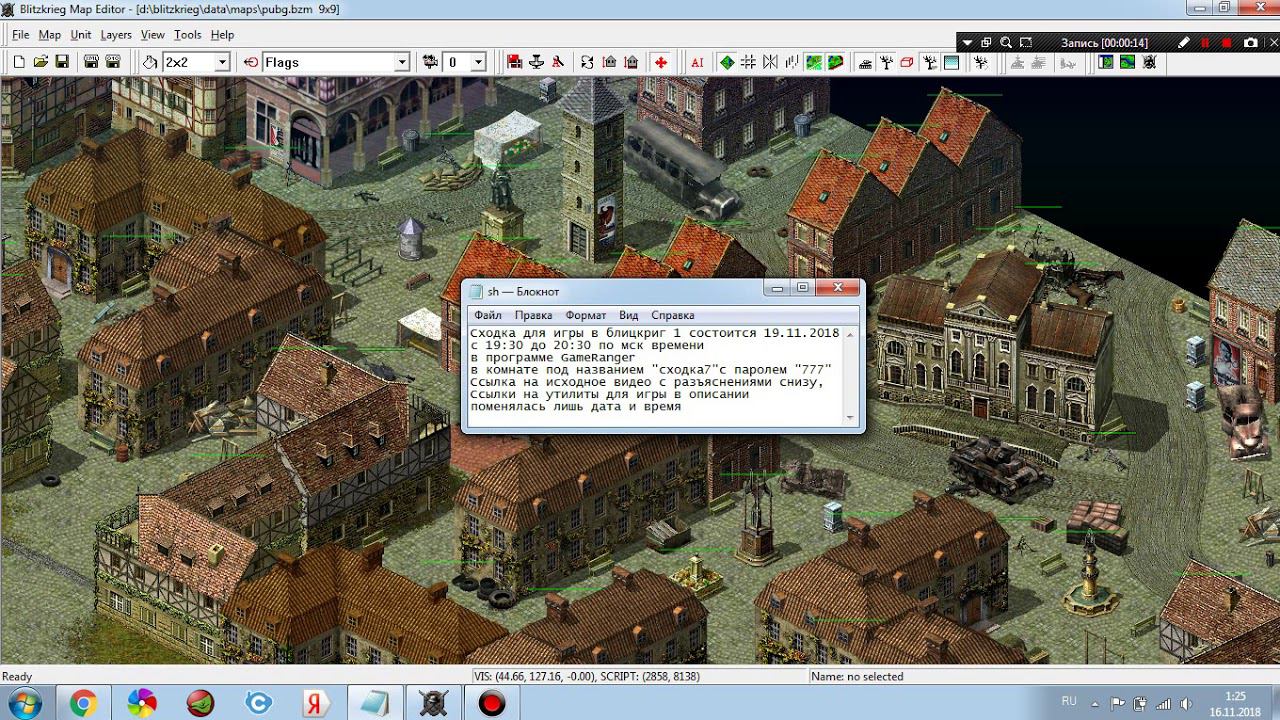This screenshot has width=1280, height=720.
Task: Click Notepad scrollbar down arrow
Action: (851, 418)
